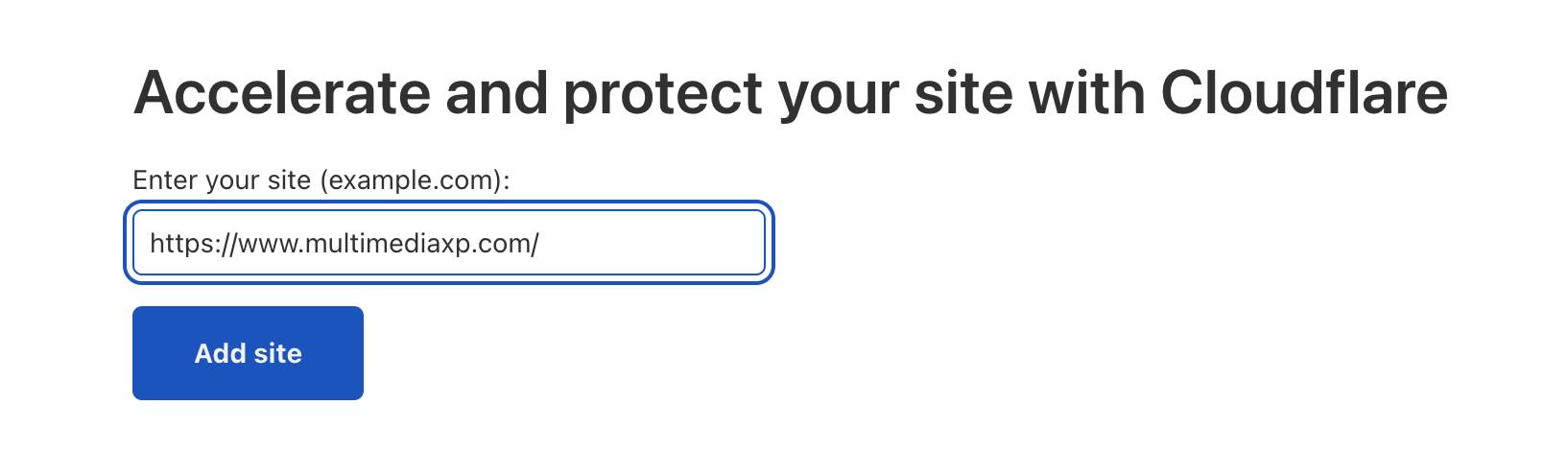Click the word 'protect' in the title

pyautogui.click(x=661, y=95)
